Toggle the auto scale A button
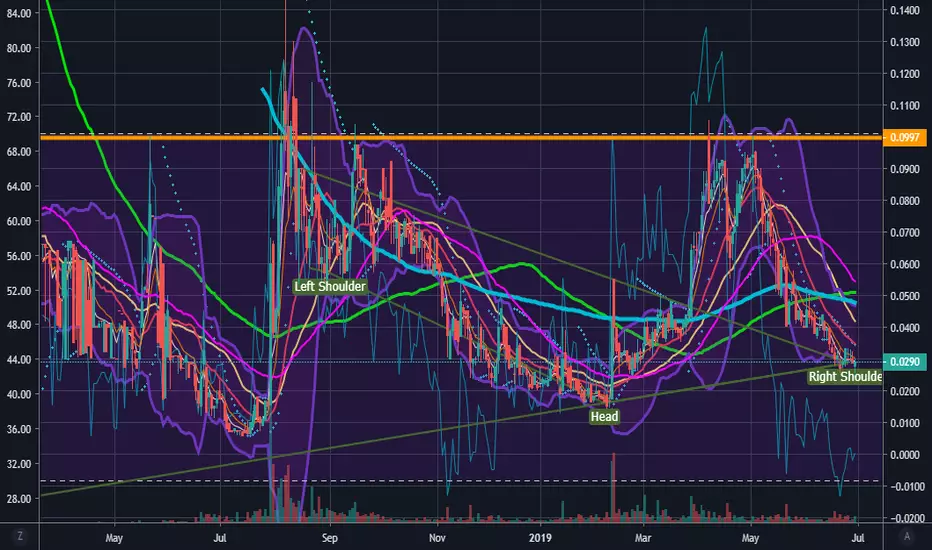Viewport: 932px width, 550px height. (907, 536)
